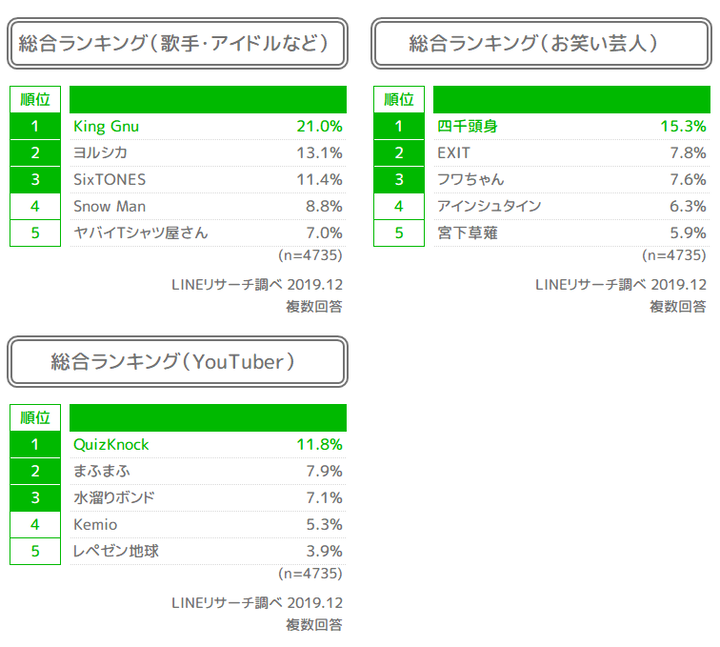This screenshot has height=647, width=720.
Task: Select the Snow Man entry
Action: (109, 206)
